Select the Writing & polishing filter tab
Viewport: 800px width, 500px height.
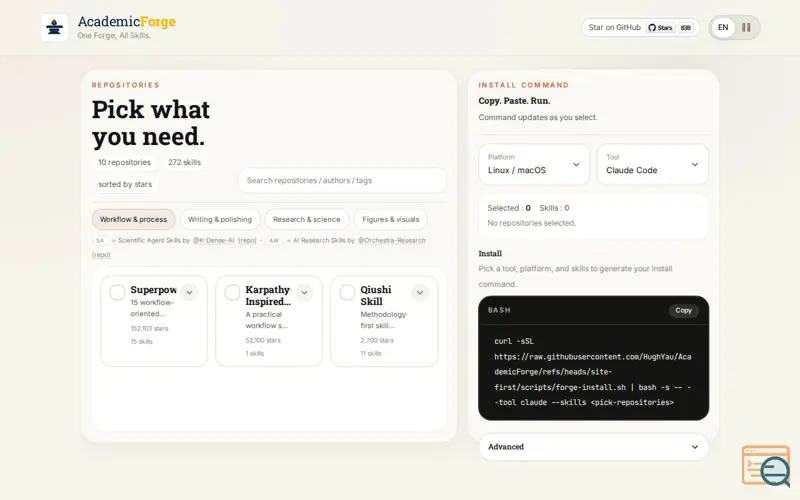click(220, 219)
